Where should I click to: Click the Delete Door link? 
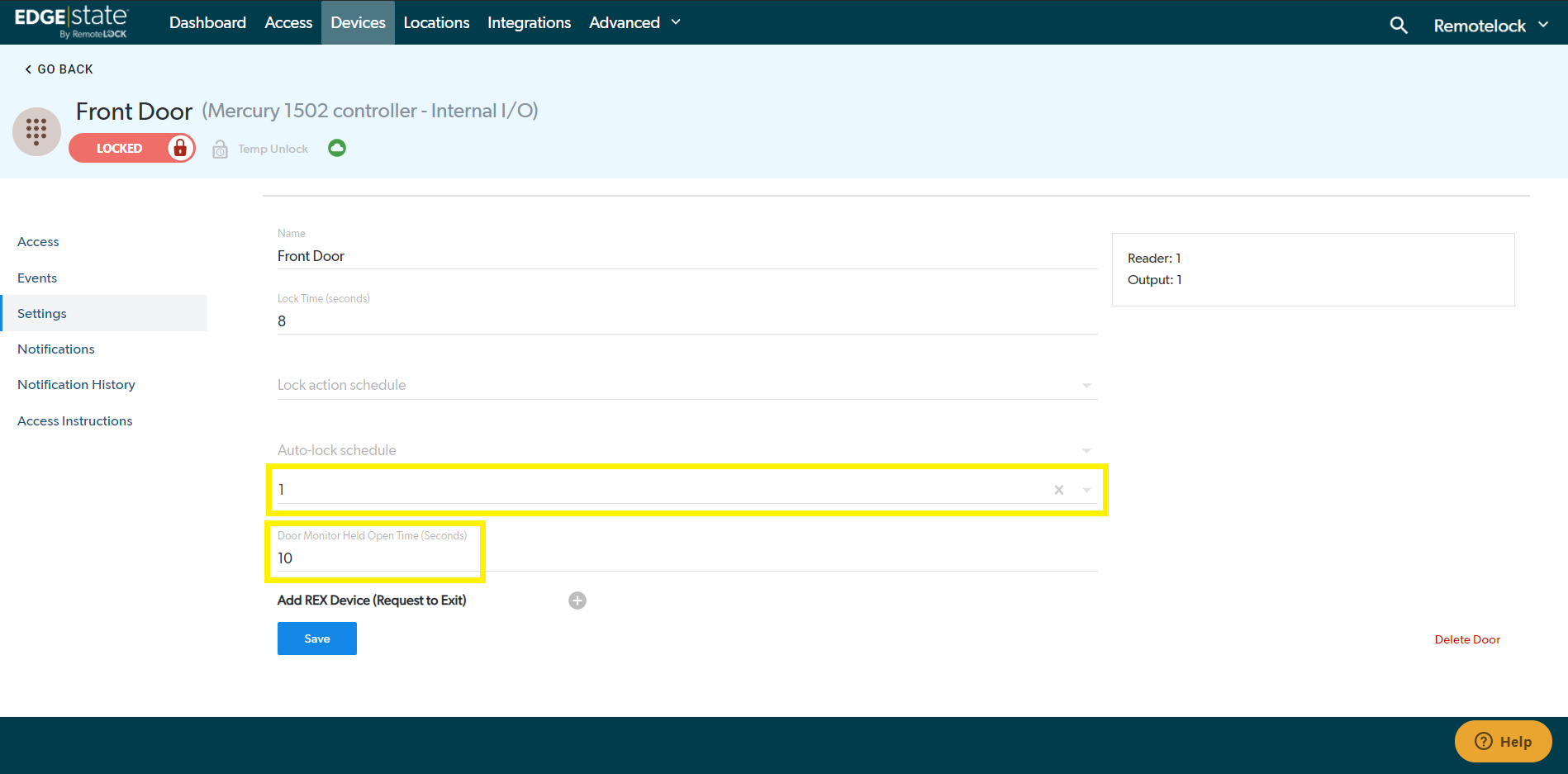[1467, 639]
